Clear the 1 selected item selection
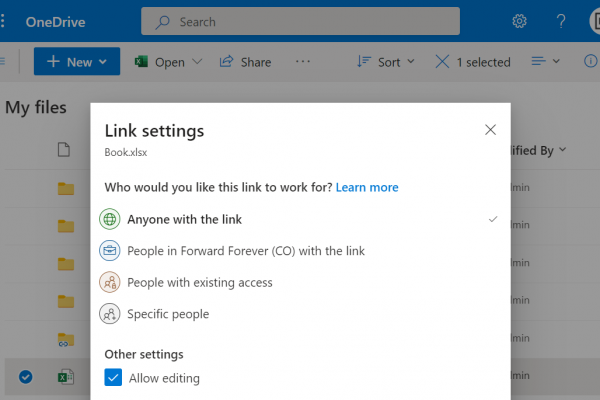Image resolution: width=600 pixels, height=400 pixels. [x=442, y=62]
